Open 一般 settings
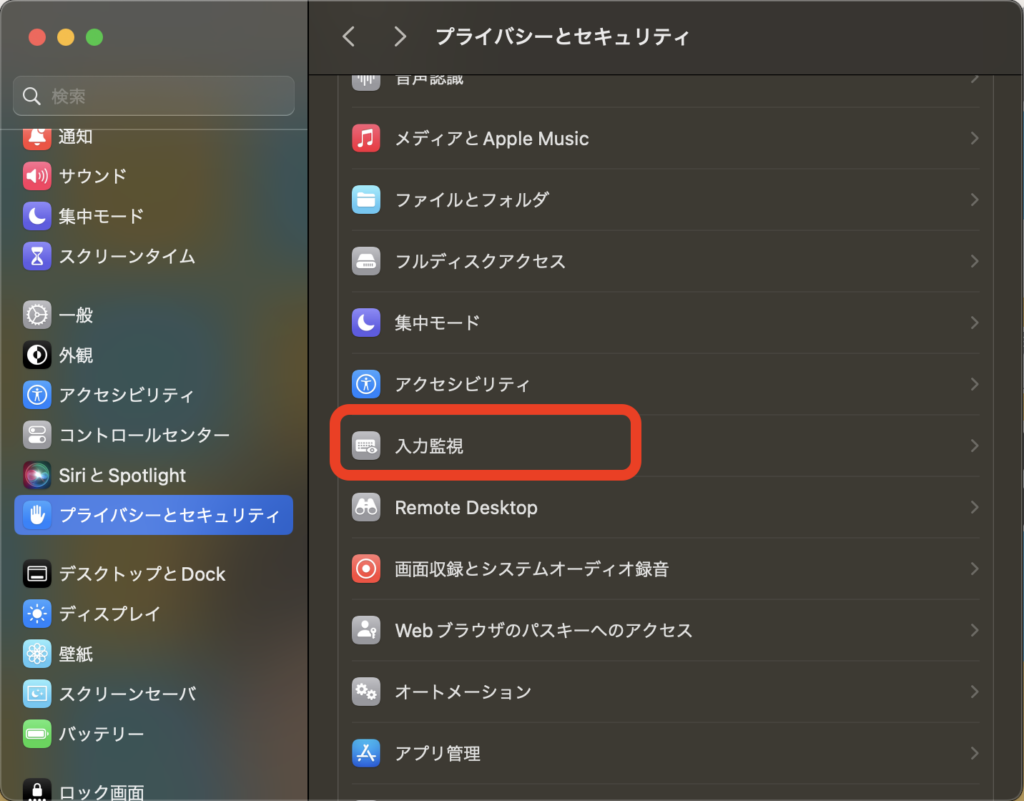 (153, 315)
